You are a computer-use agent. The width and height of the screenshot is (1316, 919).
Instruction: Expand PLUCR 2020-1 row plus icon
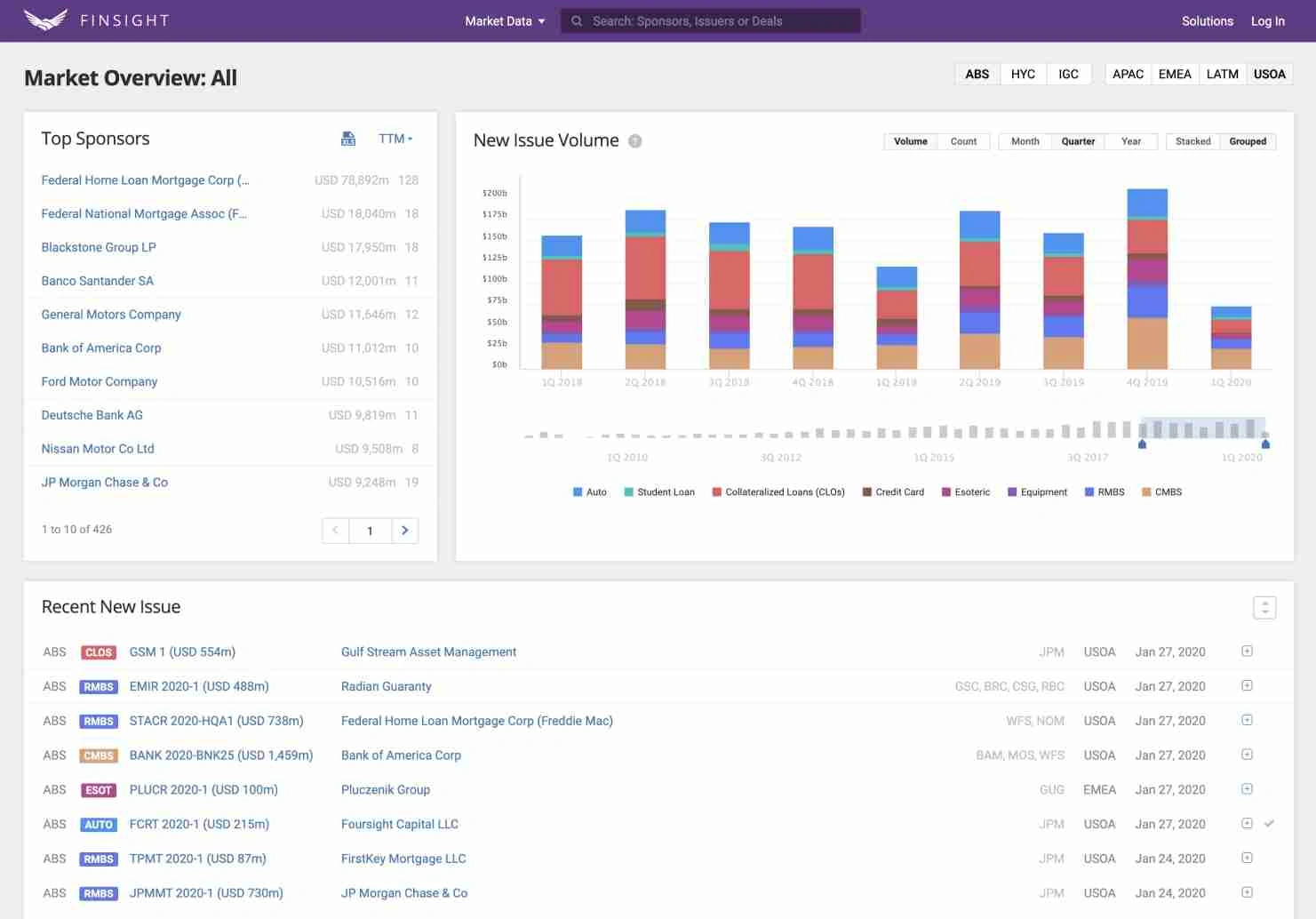pyautogui.click(x=1247, y=789)
